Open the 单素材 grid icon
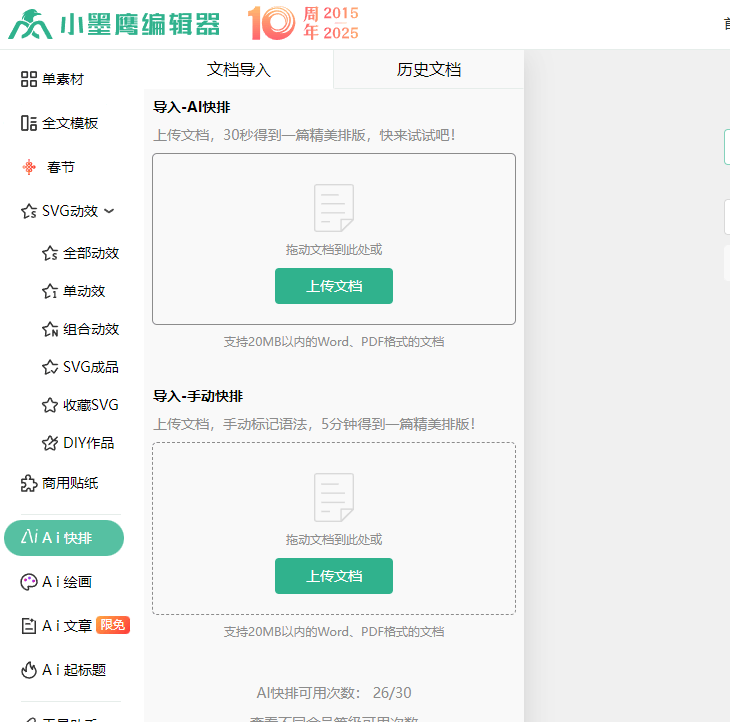Screen dimensions: 730x722 pos(29,79)
